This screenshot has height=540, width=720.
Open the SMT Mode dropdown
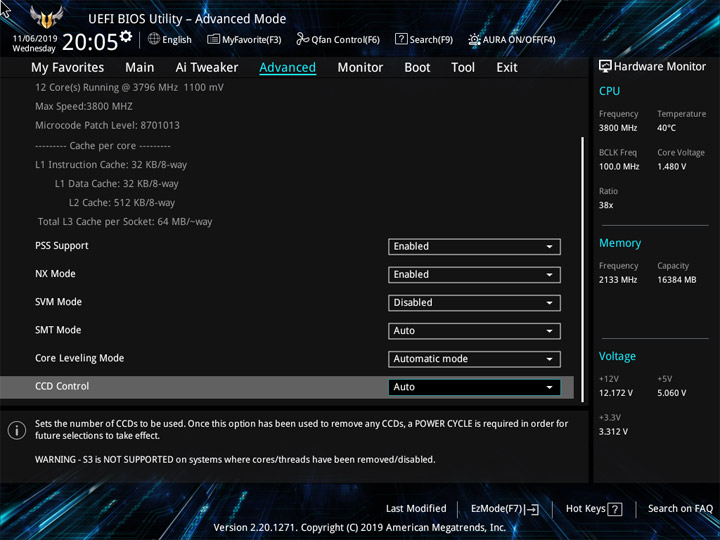pos(474,331)
